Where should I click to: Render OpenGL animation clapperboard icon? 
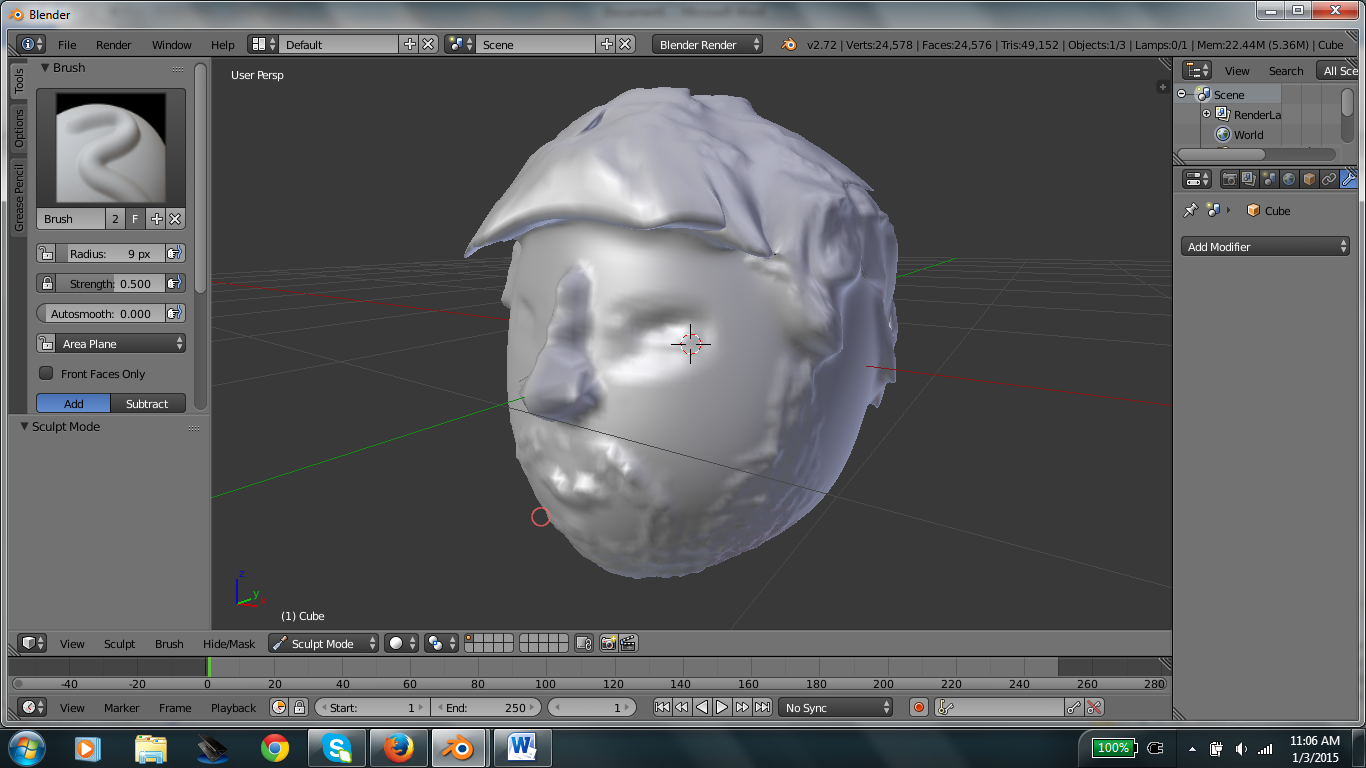628,644
